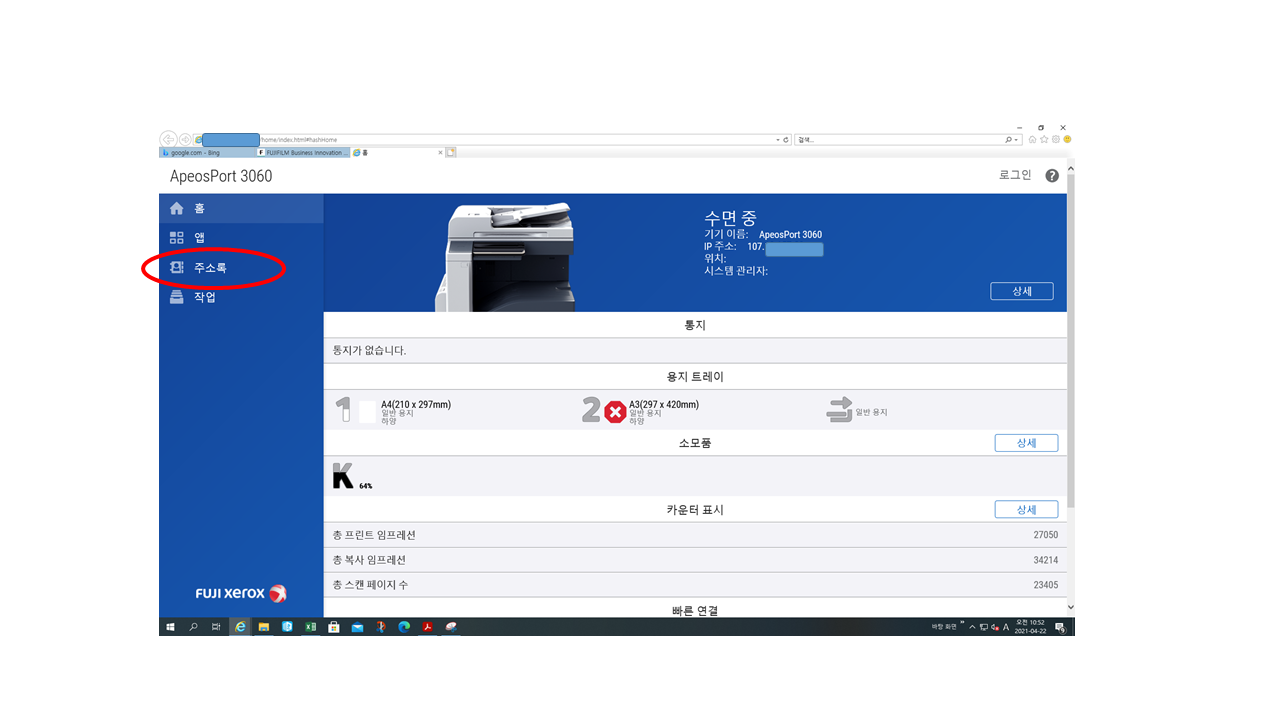Viewport: 1280px width, 720px height.
Task: Open Mail from the taskbar
Action: [x=357, y=627]
